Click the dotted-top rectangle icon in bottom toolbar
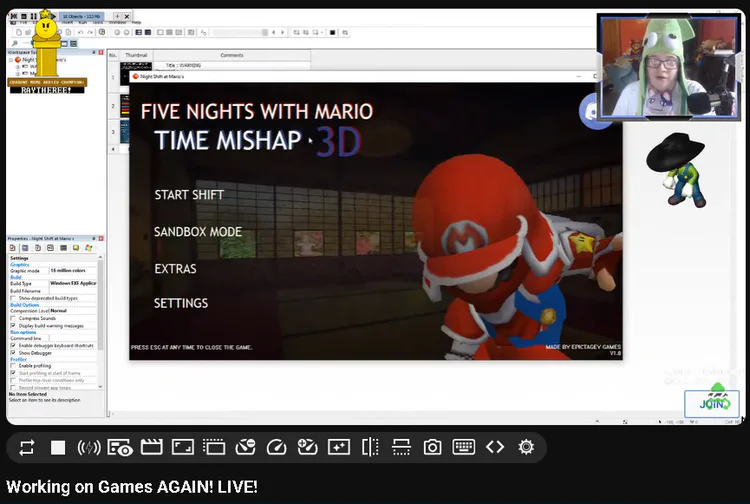Image resolution: width=750 pixels, height=504 pixels. [214, 448]
